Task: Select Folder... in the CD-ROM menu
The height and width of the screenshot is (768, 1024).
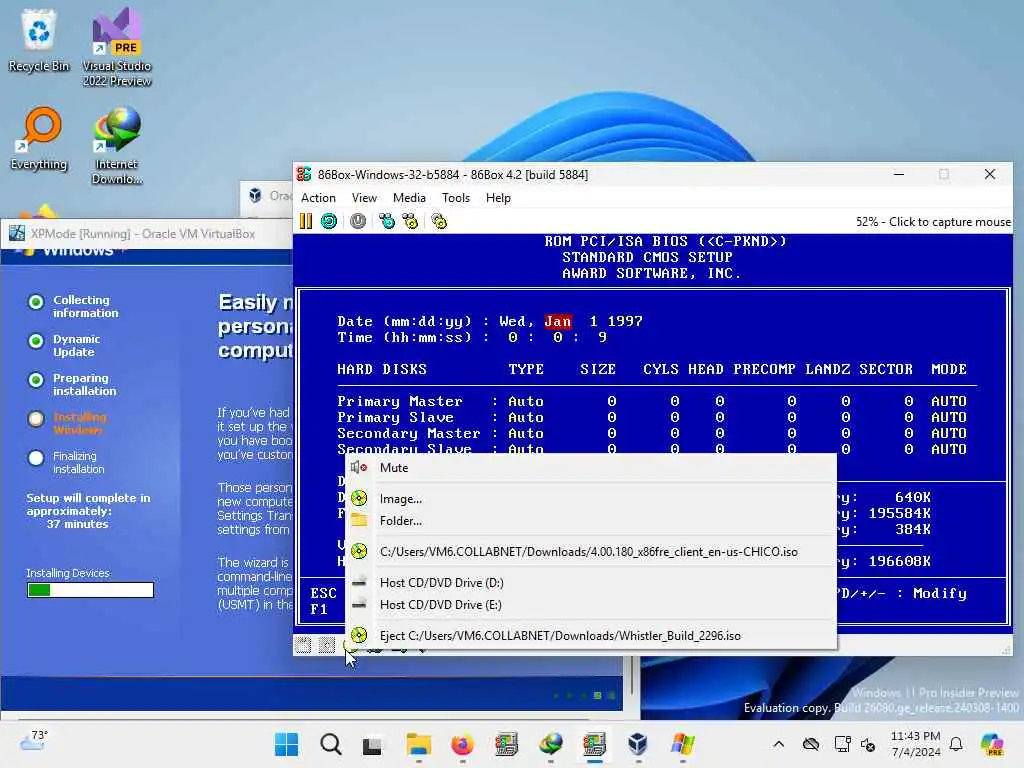Action: click(590, 521)
